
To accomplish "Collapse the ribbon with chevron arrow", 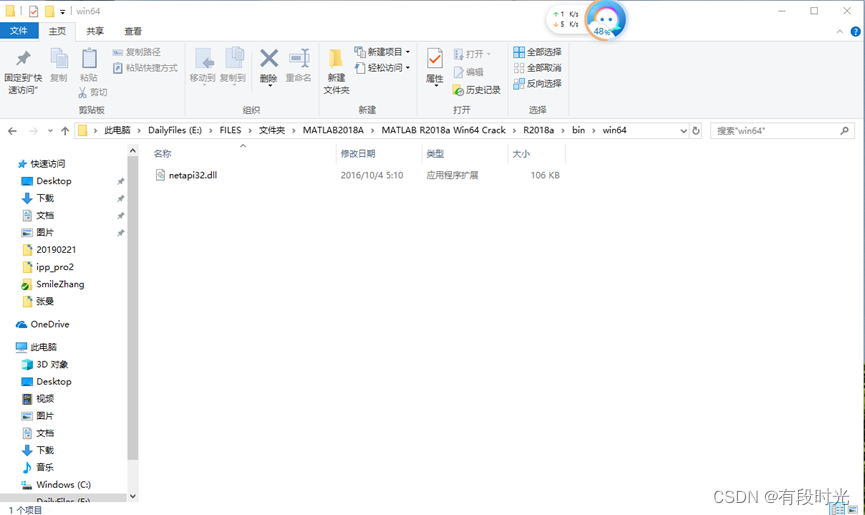I will pyautogui.click(x=840, y=32).
